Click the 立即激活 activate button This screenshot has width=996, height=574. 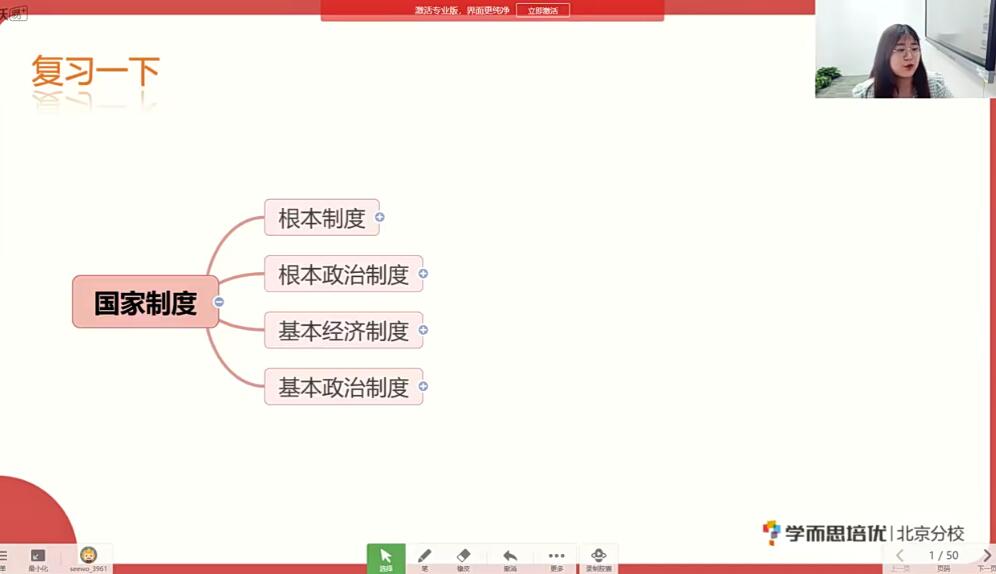[543, 10]
